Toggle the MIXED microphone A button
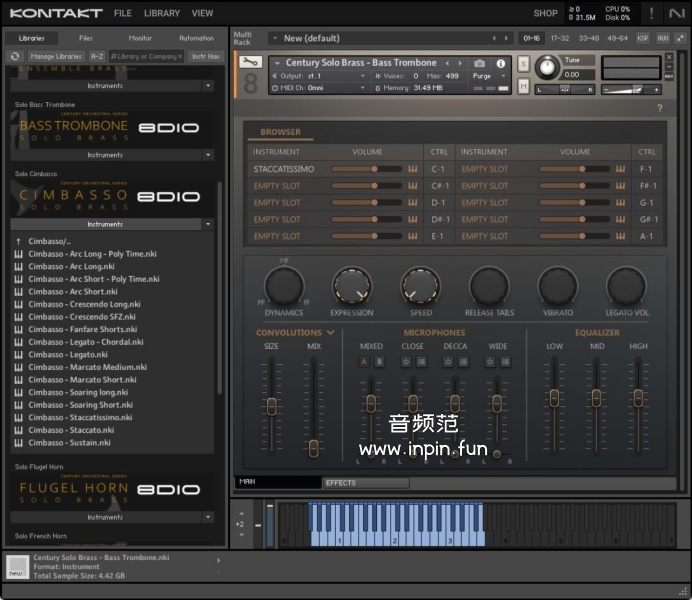The width and height of the screenshot is (692, 600). point(364,361)
